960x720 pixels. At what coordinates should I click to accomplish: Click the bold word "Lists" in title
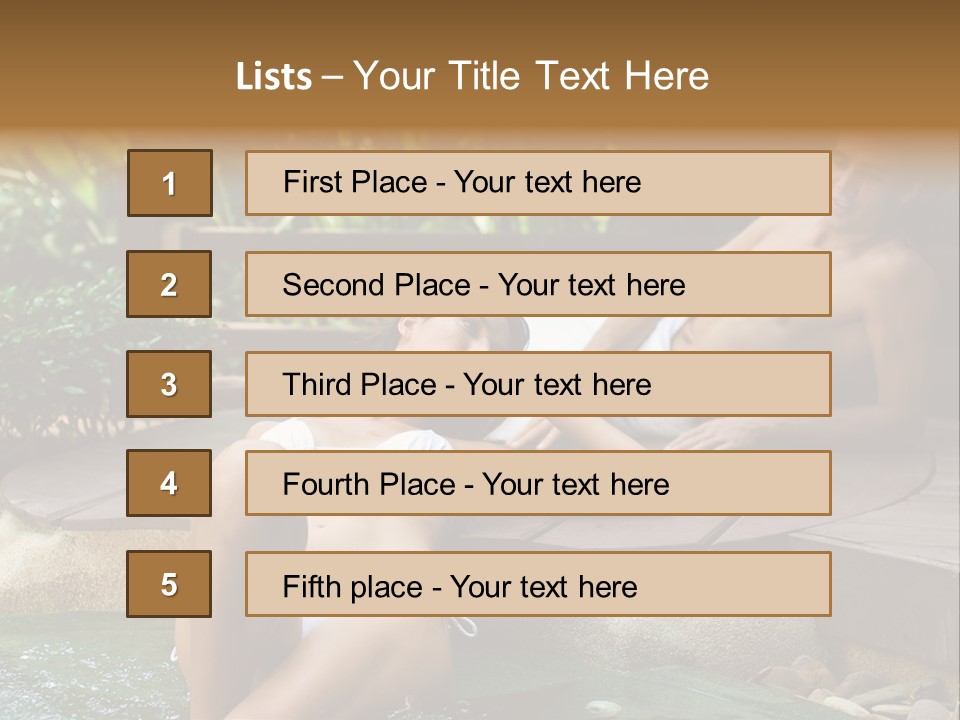click(274, 77)
